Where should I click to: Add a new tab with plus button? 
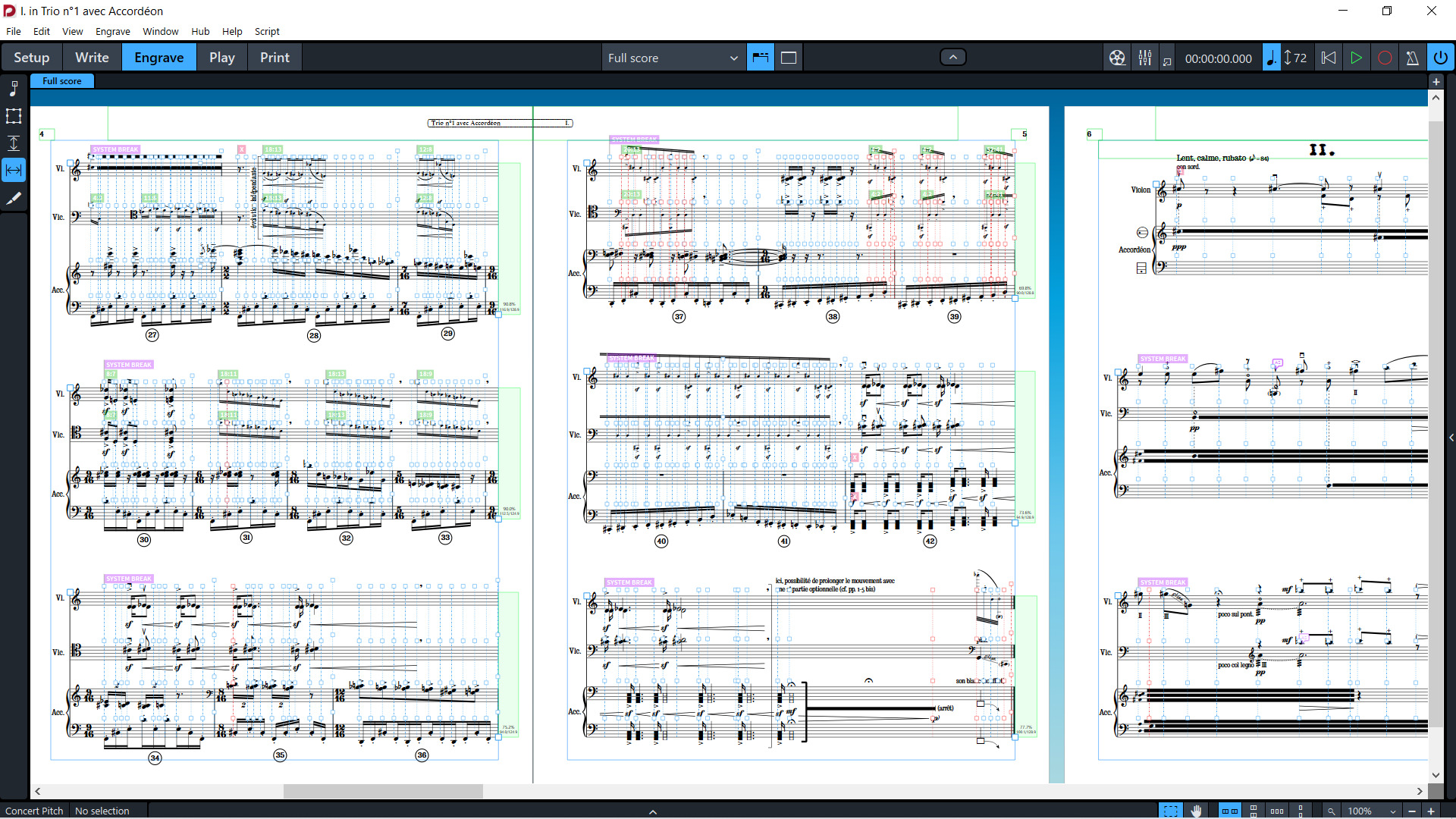[1436, 81]
